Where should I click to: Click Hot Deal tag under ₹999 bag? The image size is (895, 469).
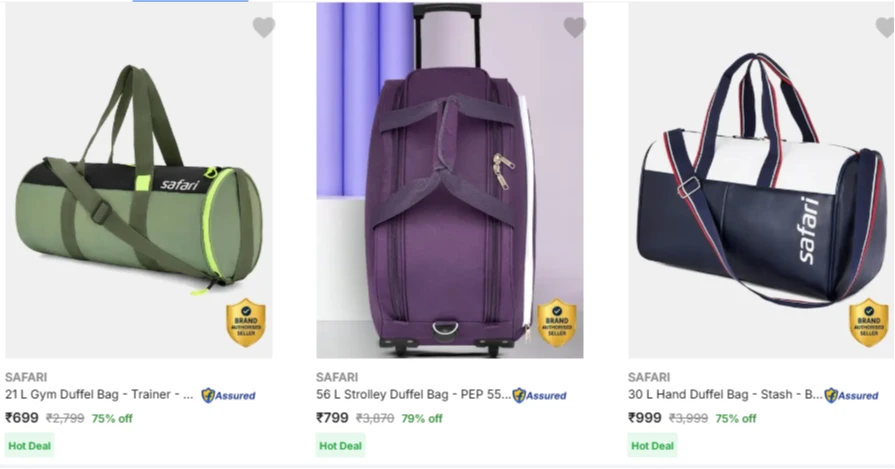[x=652, y=446]
